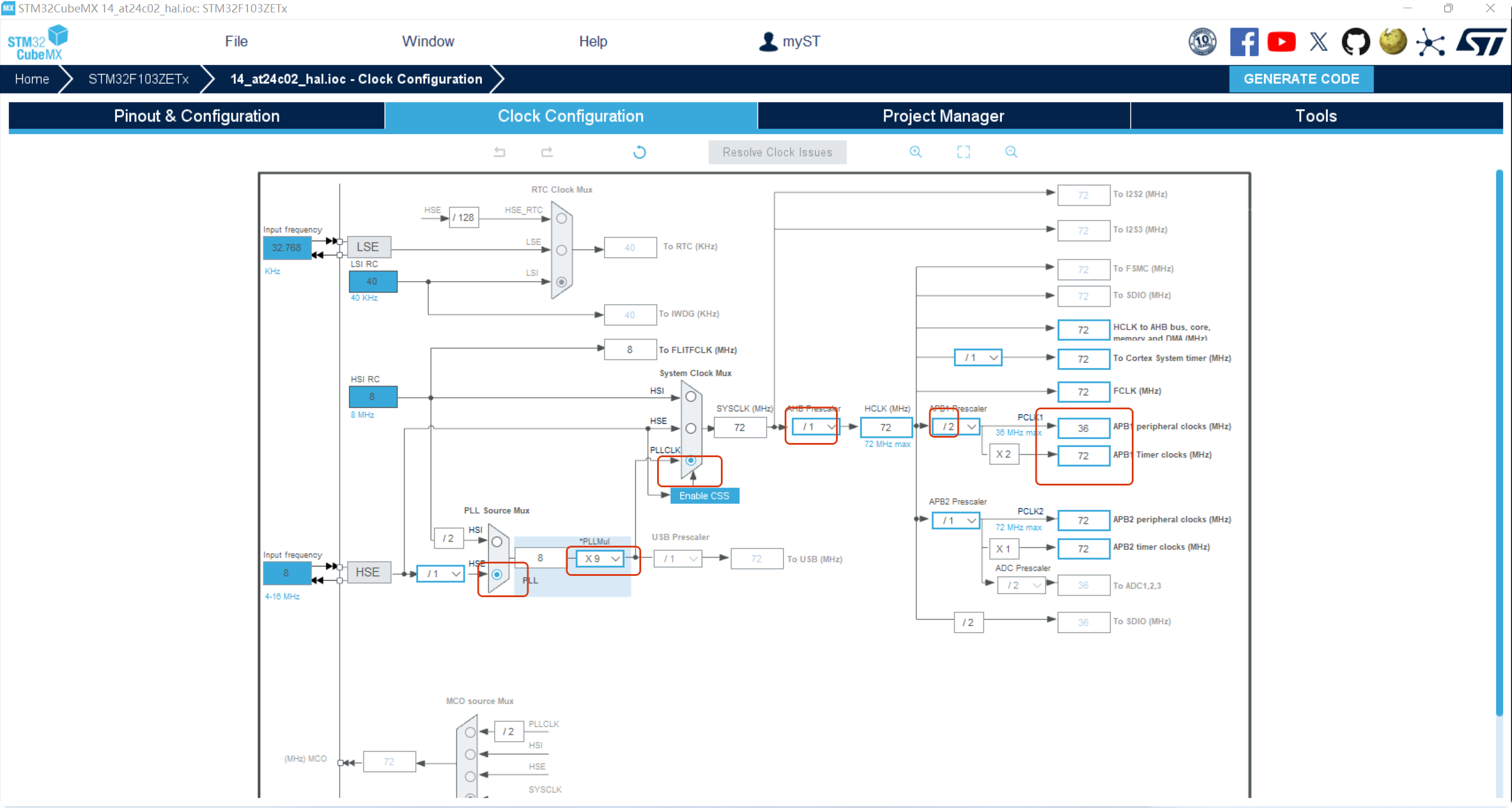Select HSE in MCO source Mux
1512x808 pixels.
pyautogui.click(x=470, y=776)
